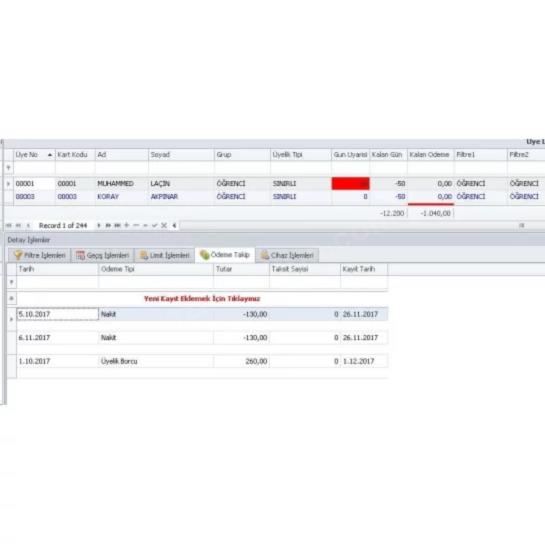Image resolution: width=545 pixels, height=545 pixels.
Task: Open the Cihaz İşlemleri tab
Action: [x=287, y=255]
